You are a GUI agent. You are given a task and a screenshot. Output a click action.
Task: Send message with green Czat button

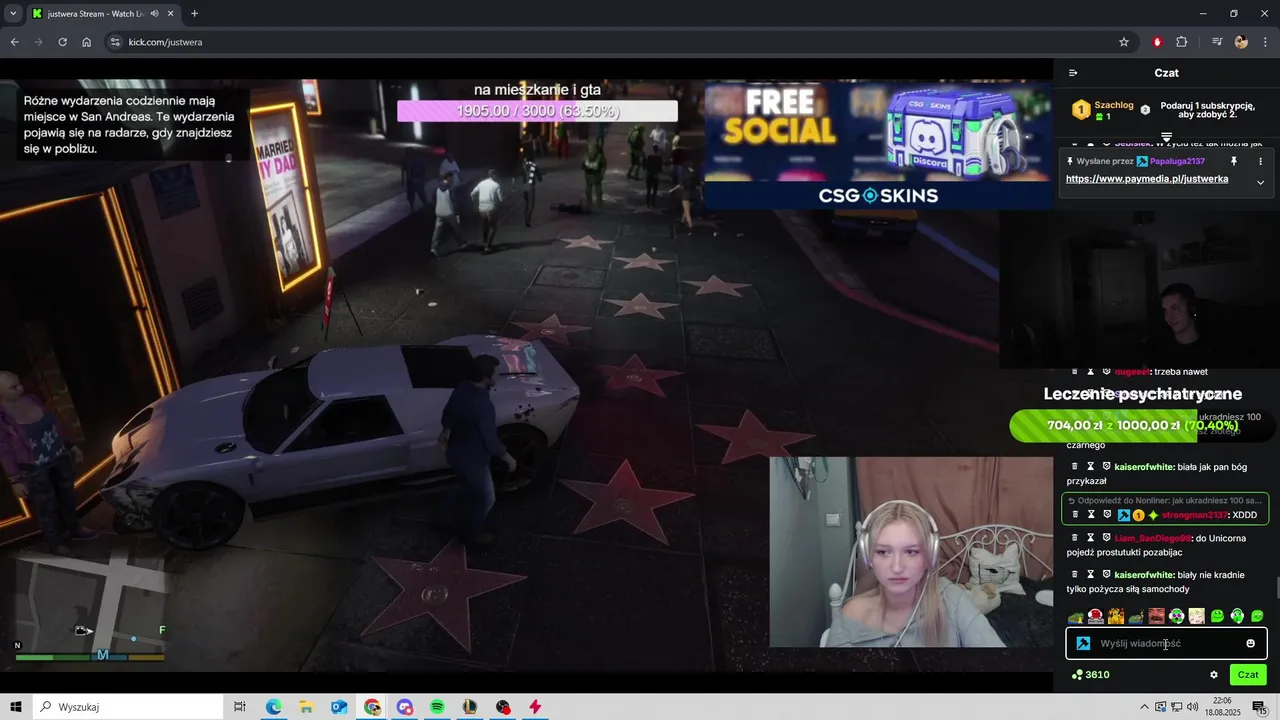1248,675
